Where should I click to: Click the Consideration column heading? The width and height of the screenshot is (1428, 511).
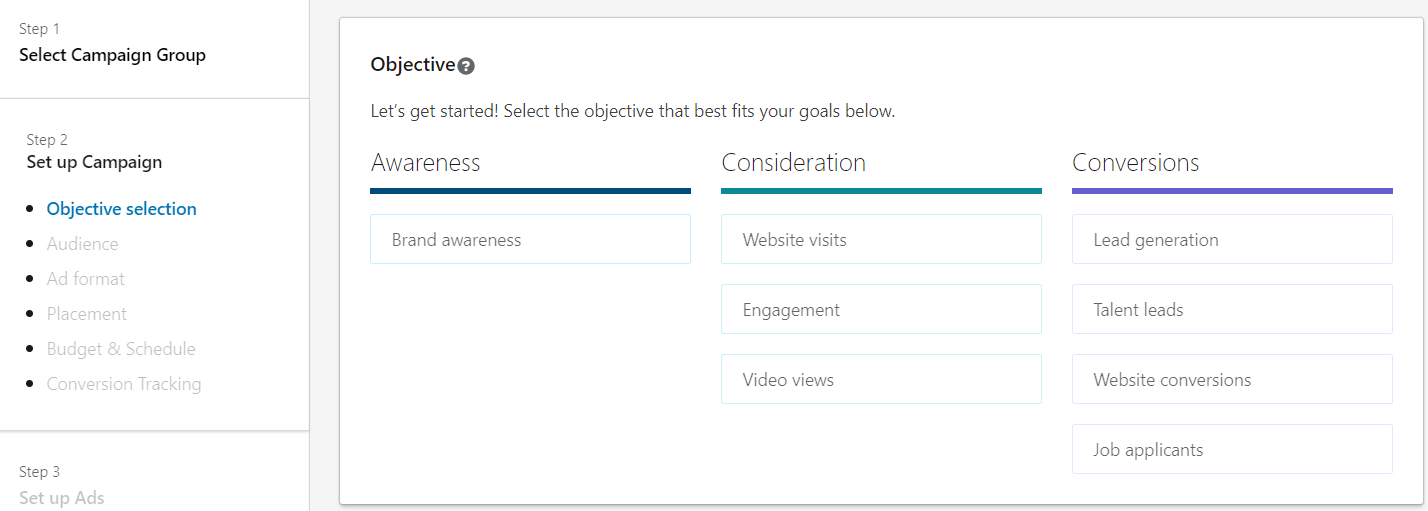click(794, 162)
